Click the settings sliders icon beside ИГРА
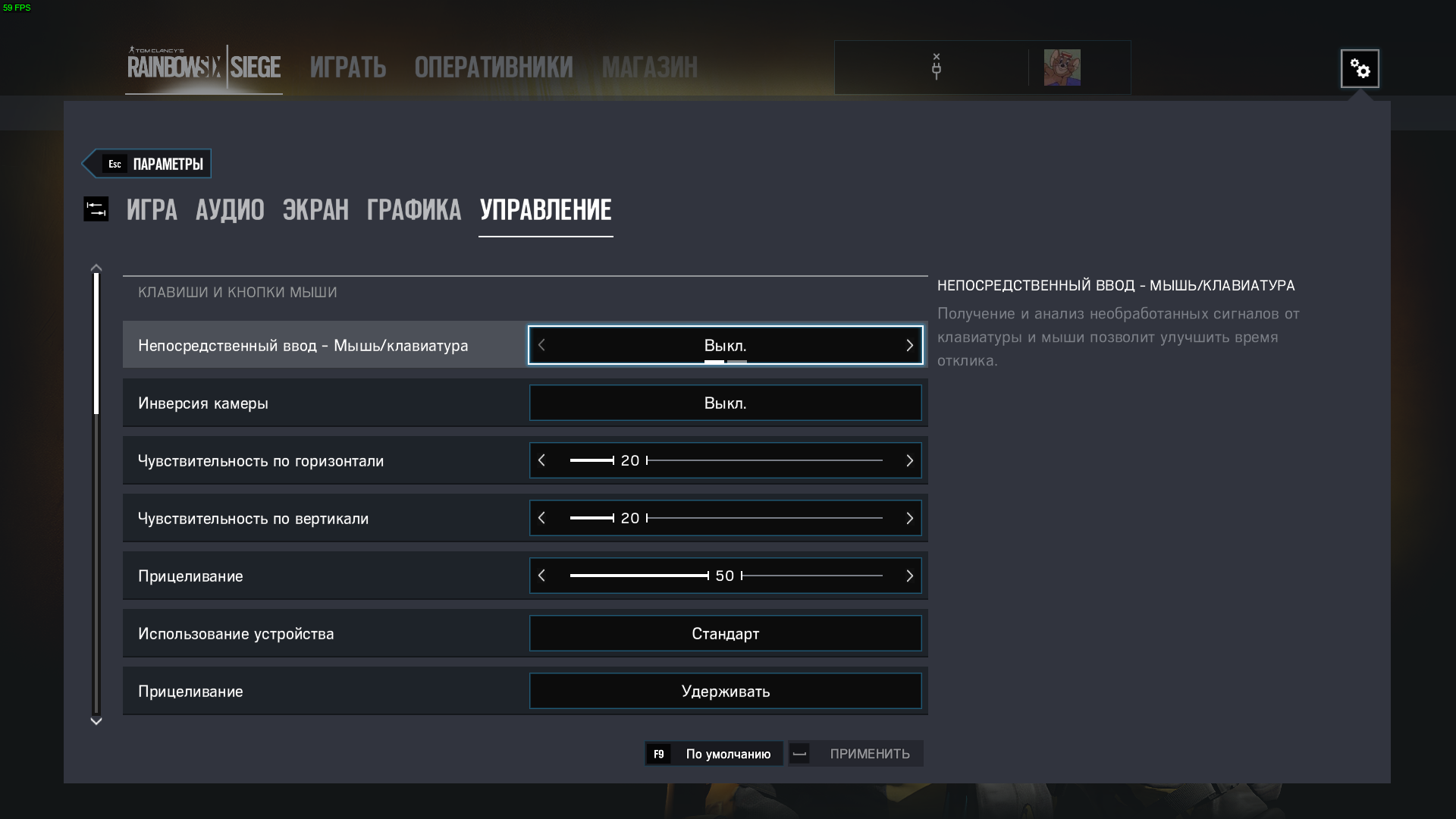 tap(96, 209)
